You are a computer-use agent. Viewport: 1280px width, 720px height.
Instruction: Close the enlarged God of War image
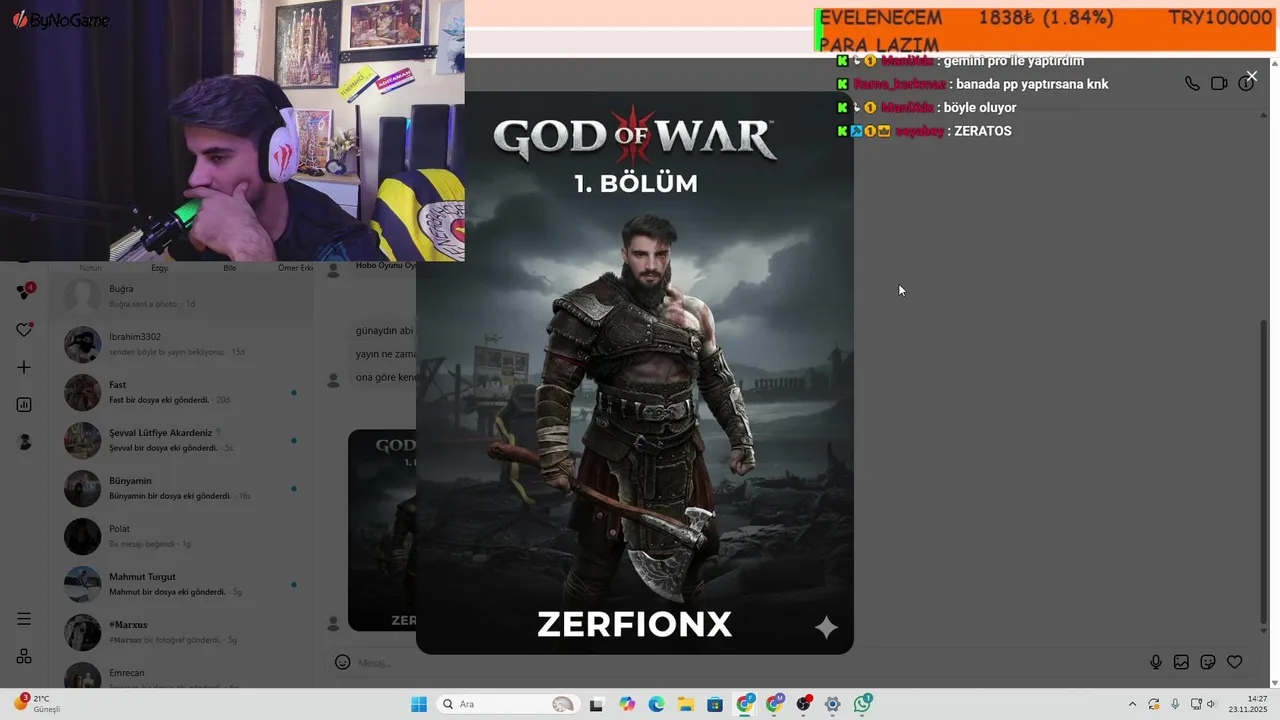coord(1251,76)
